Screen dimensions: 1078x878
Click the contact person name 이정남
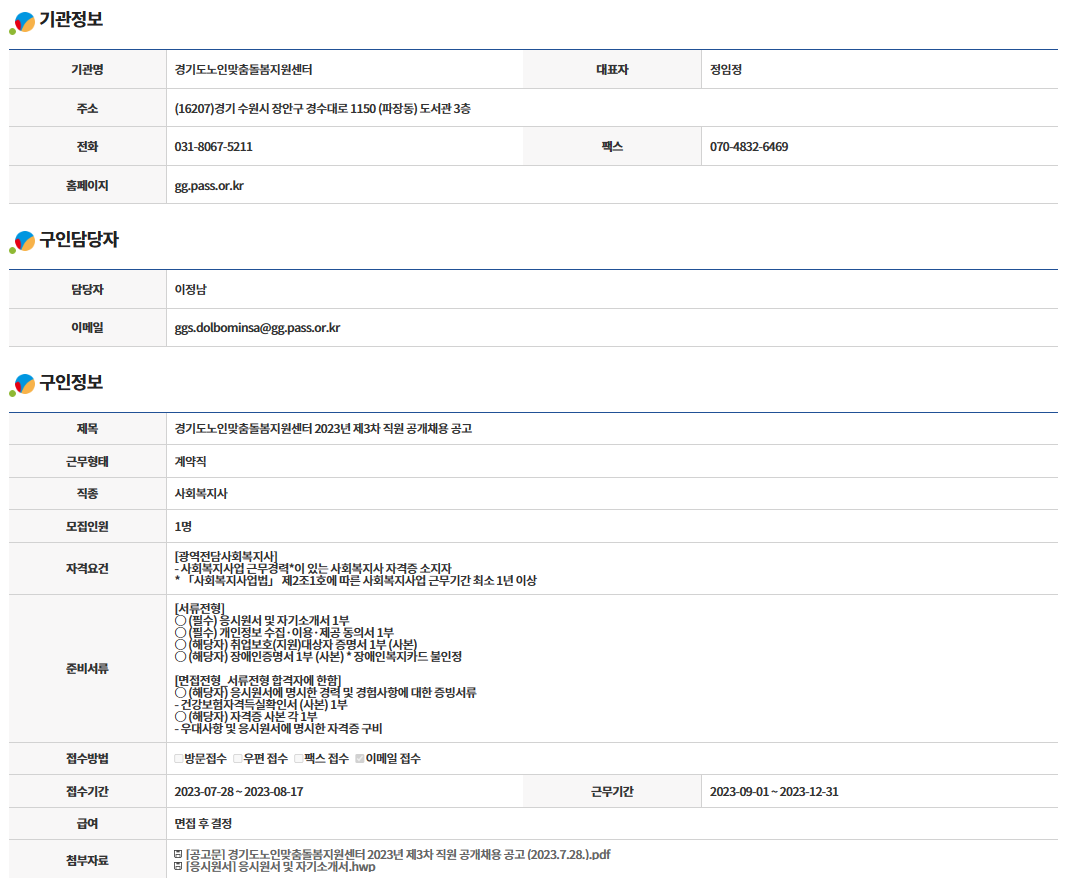[190, 289]
